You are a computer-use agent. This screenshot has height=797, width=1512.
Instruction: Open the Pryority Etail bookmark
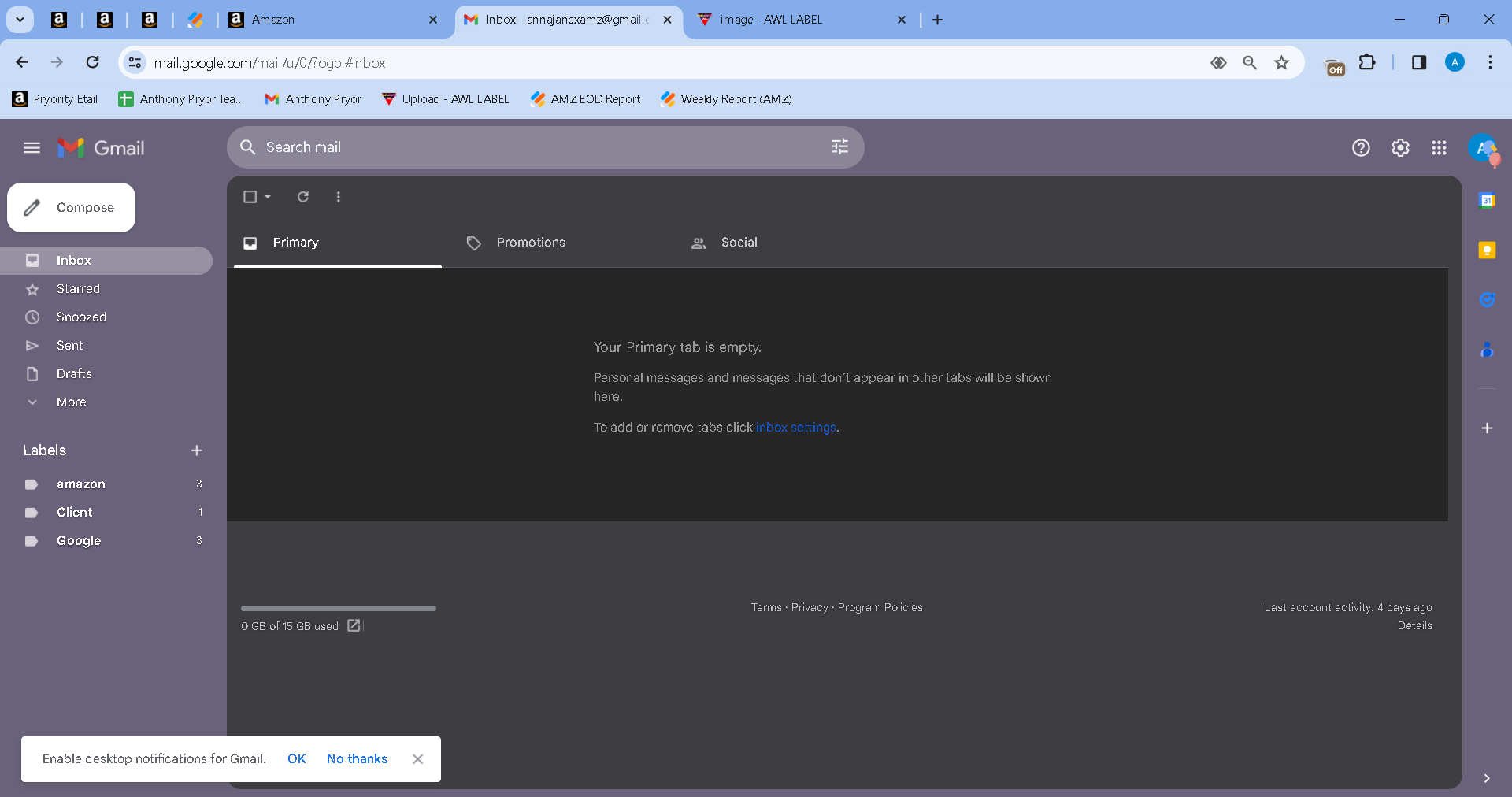coord(55,99)
